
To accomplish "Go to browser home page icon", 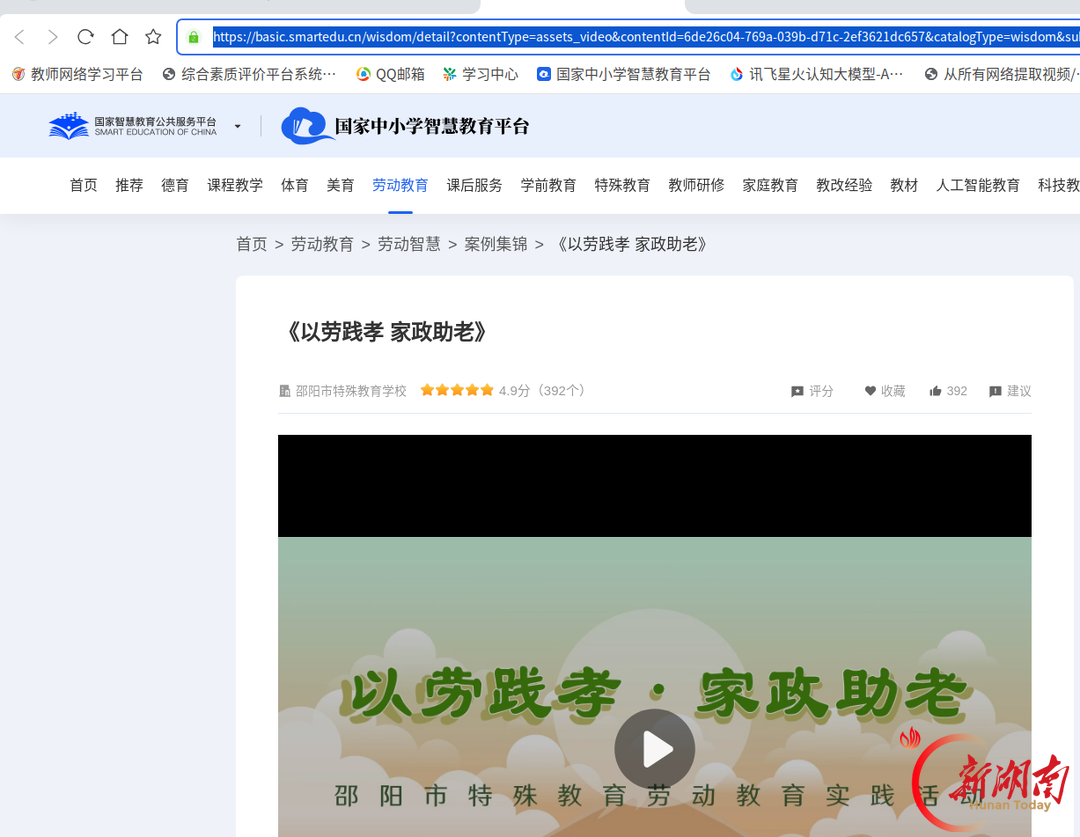I will (x=120, y=37).
